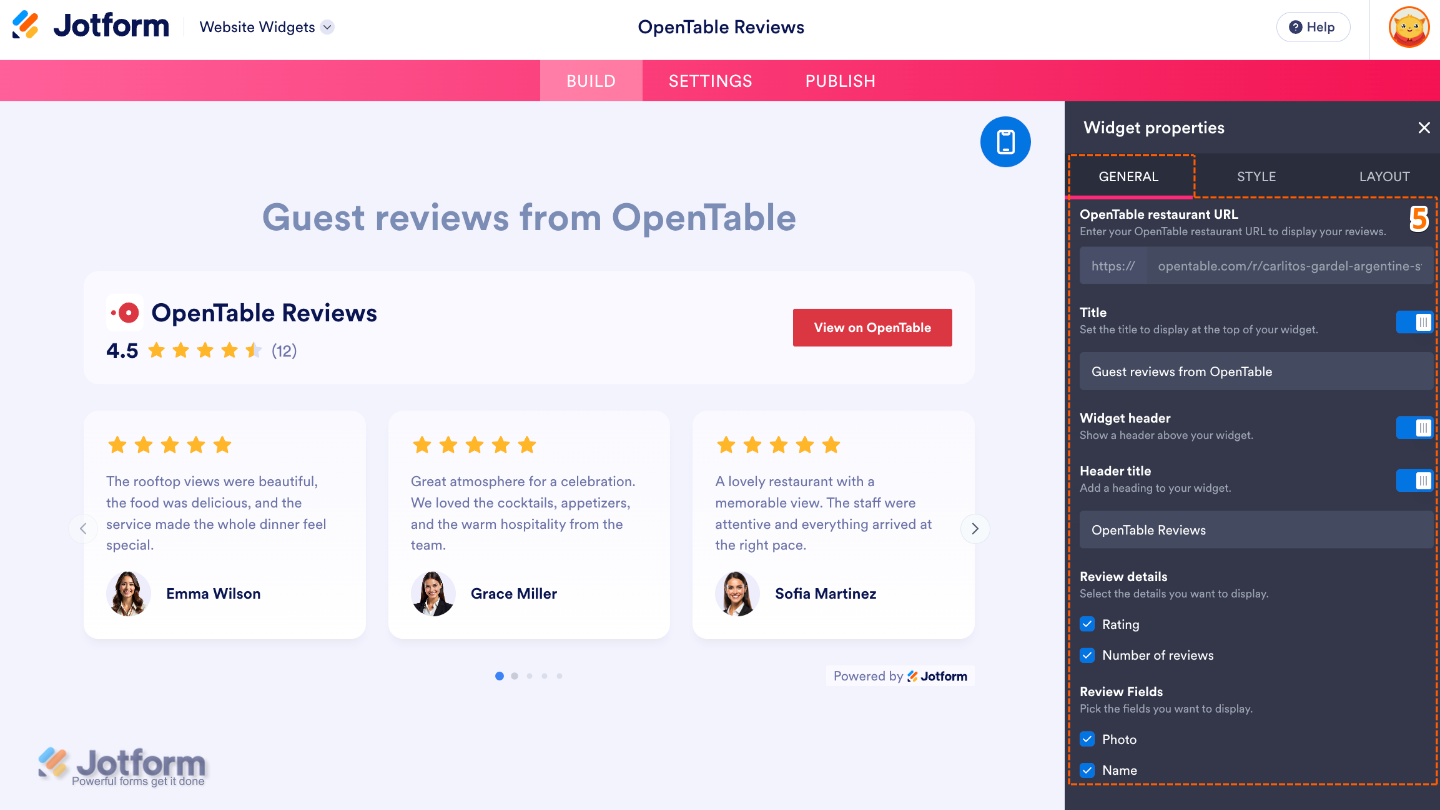Image resolution: width=1440 pixels, height=810 pixels.
Task: Click the stars on Emma Wilson's review
Action: [x=169, y=444]
